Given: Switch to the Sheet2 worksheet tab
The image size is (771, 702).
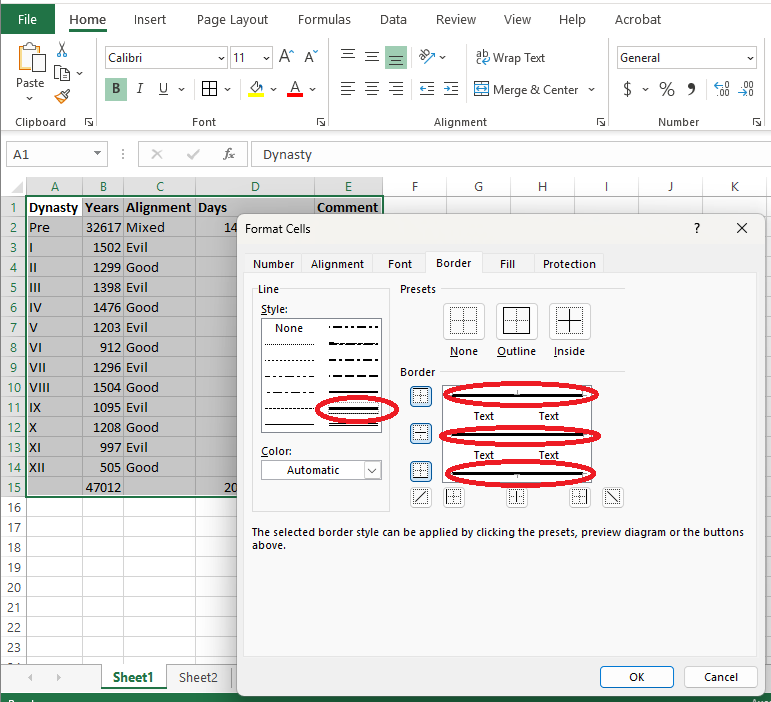Looking at the screenshot, I should 198,677.
